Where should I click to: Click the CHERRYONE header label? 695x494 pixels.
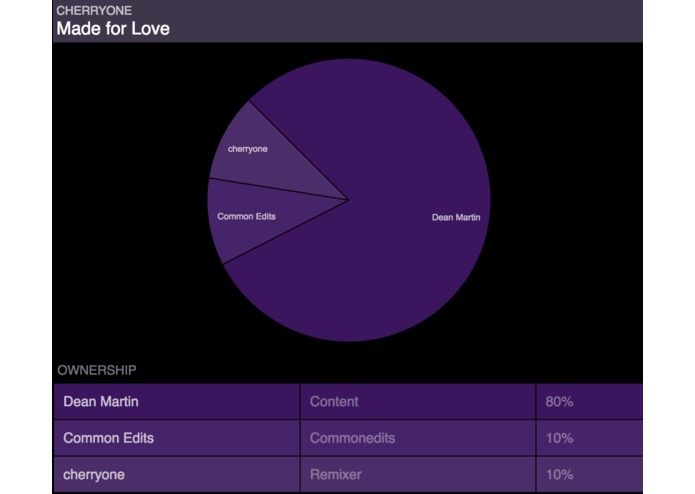coord(94,10)
